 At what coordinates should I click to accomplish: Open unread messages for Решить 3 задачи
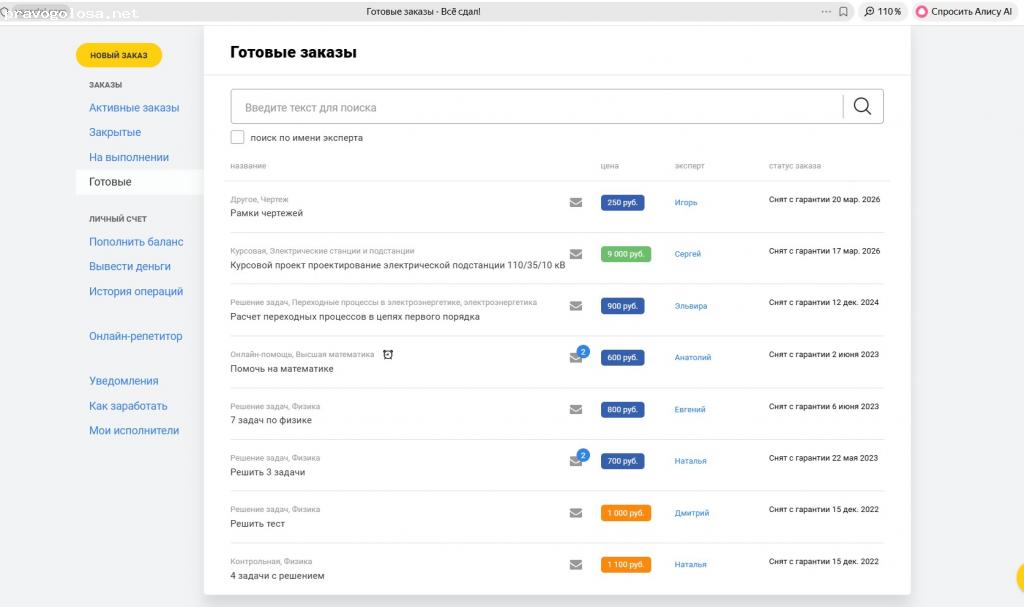576,461
